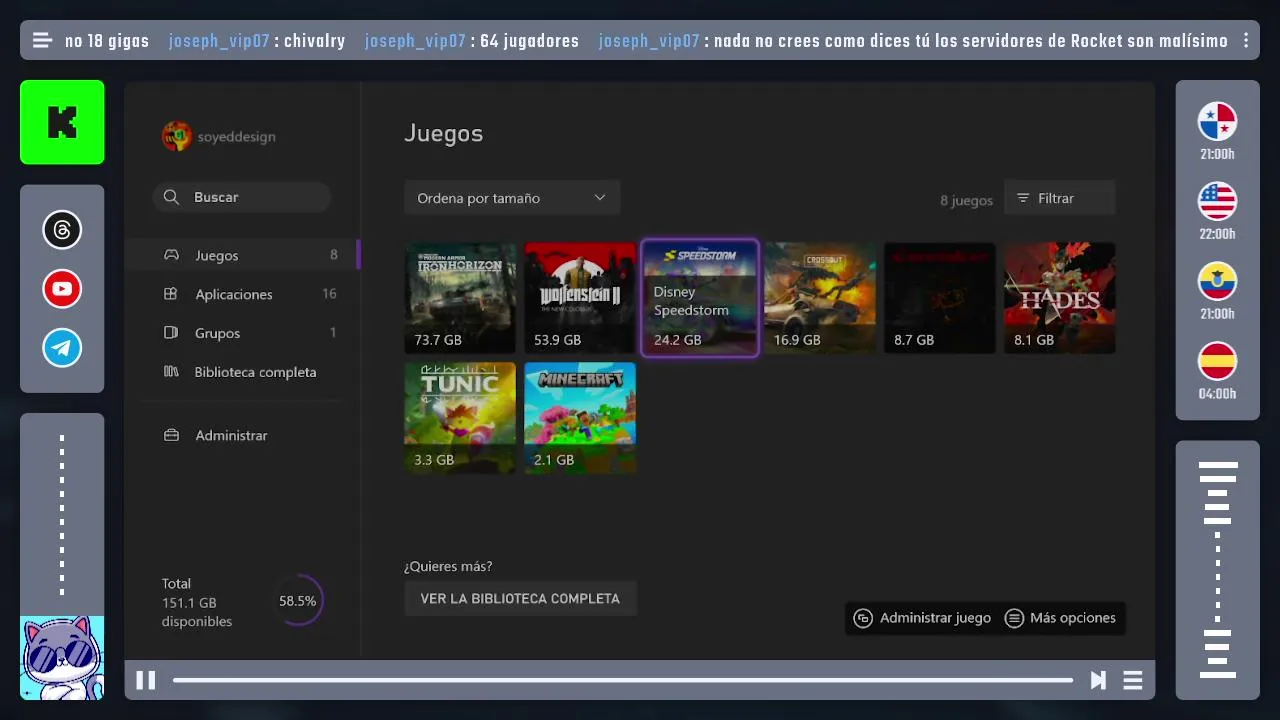Click the 58.5% storage usage ring
1280x720 pixels.
(298, 601)
